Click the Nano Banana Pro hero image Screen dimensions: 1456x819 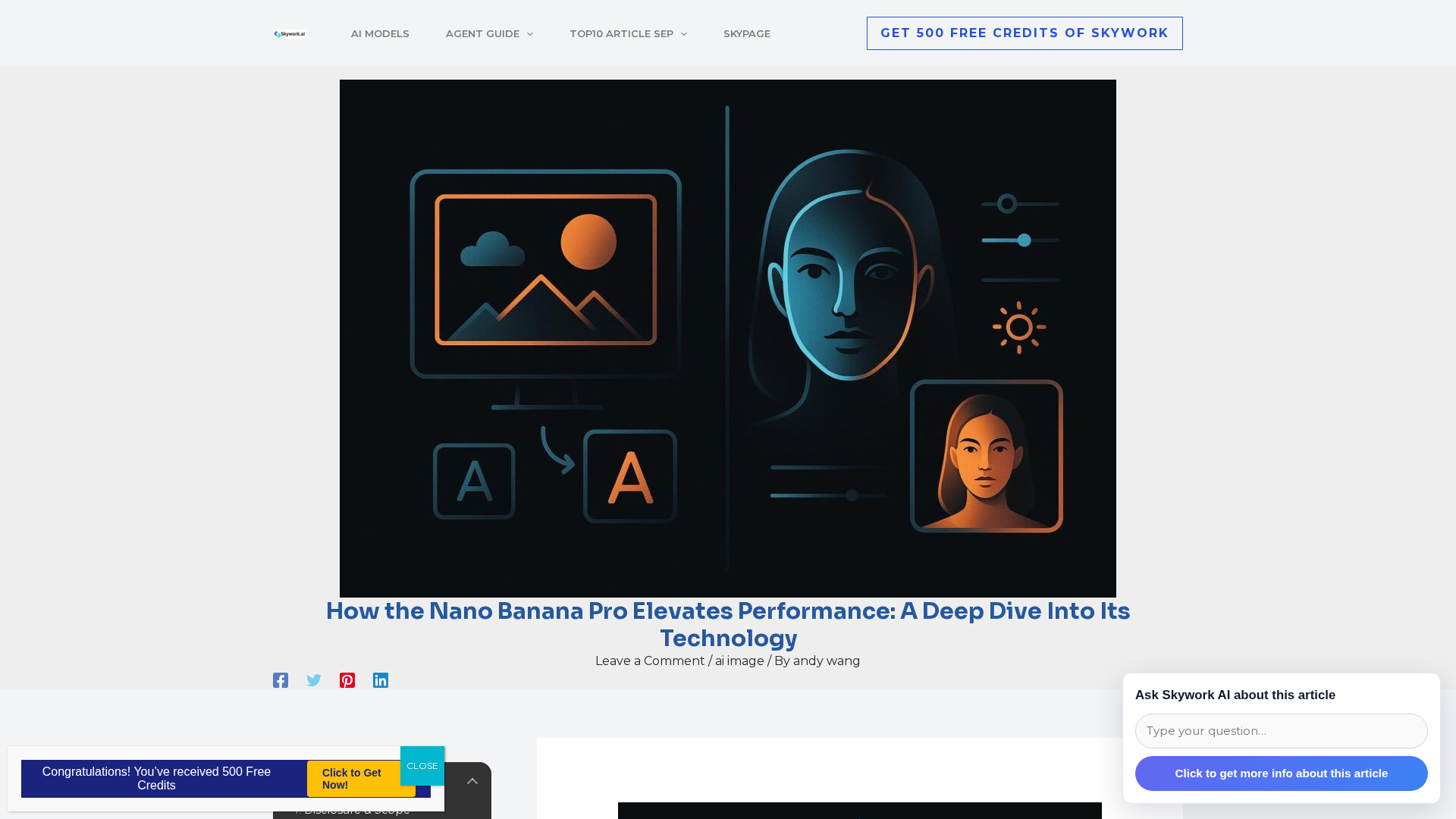coord(728,338)
